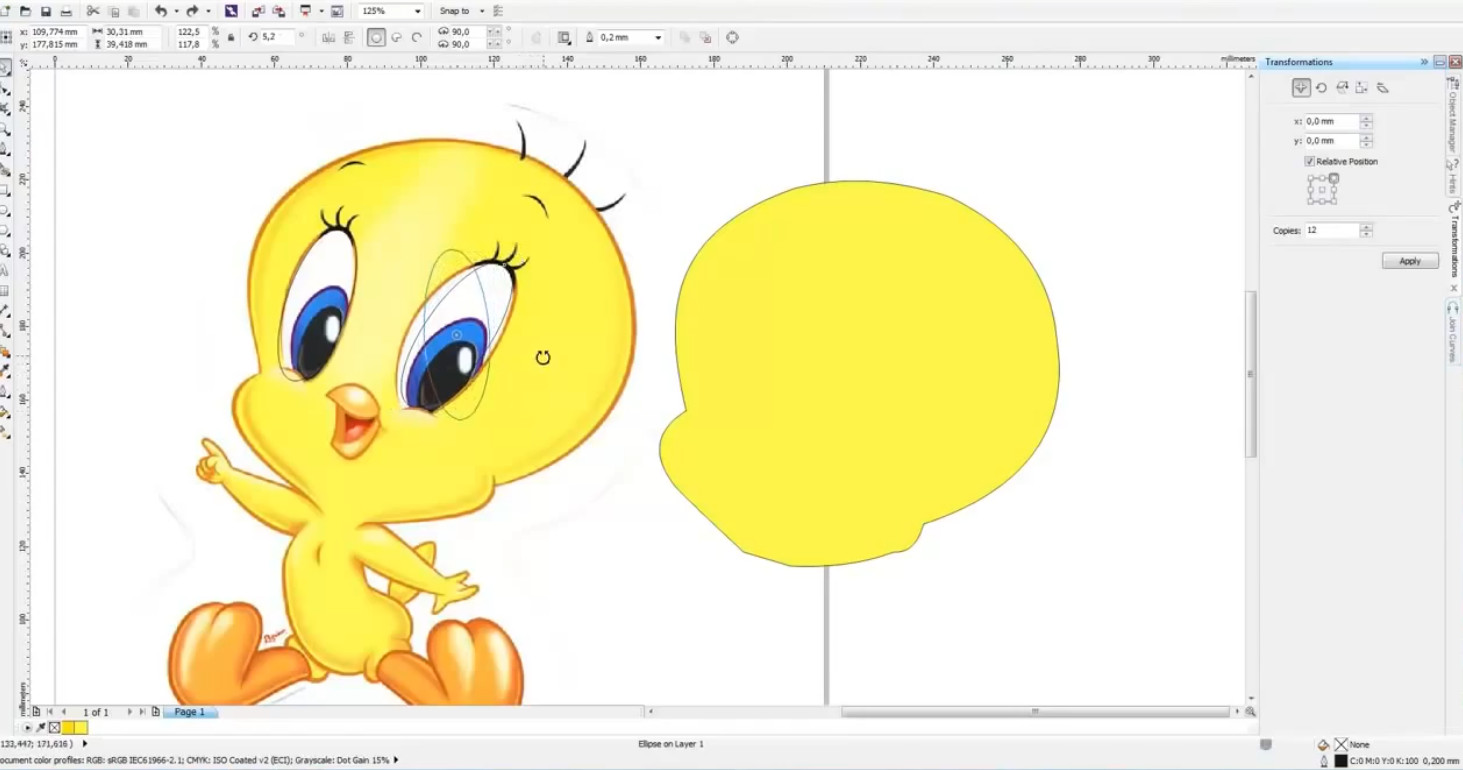
Task: Go to the next page arrow
Action: pyautogui.click(x=130, y=712)
